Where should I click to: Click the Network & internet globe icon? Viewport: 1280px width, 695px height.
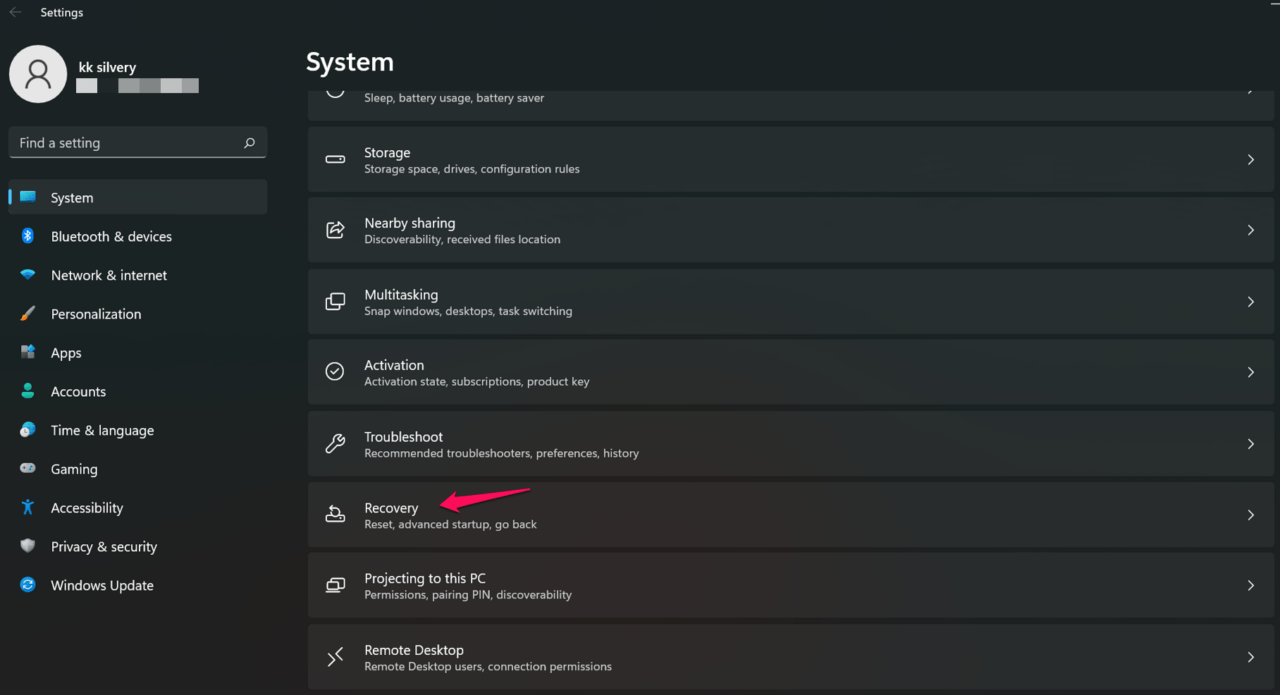point(28,275)
